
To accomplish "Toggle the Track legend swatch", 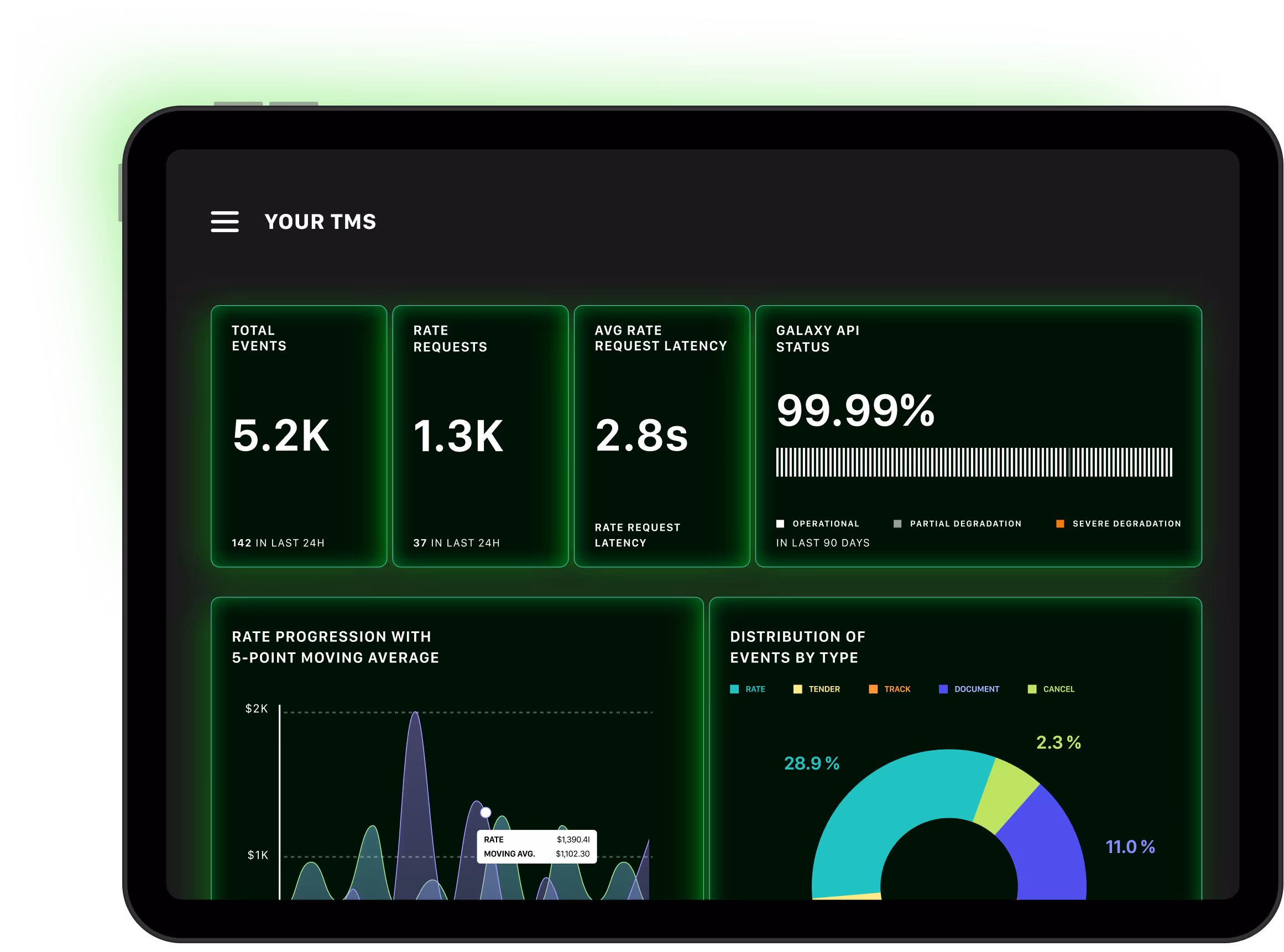I will [873, 689].
